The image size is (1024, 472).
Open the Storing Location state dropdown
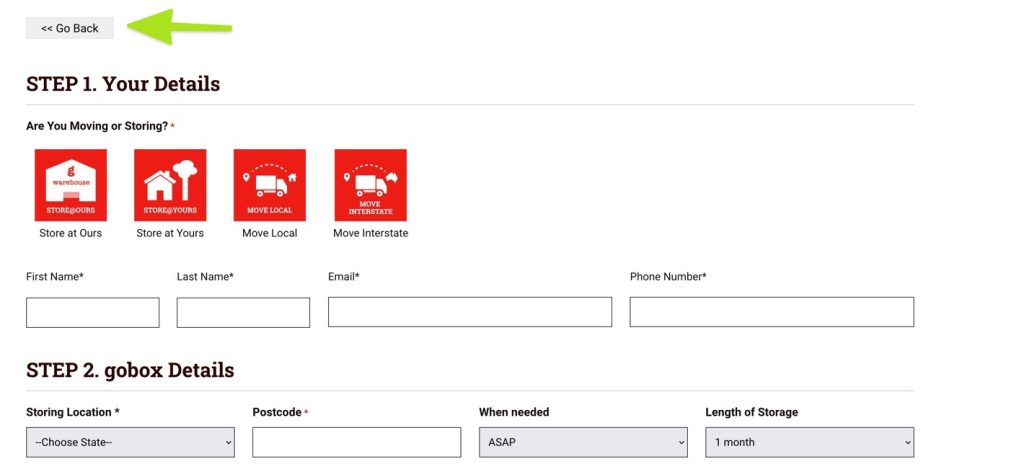click(130, 442)
